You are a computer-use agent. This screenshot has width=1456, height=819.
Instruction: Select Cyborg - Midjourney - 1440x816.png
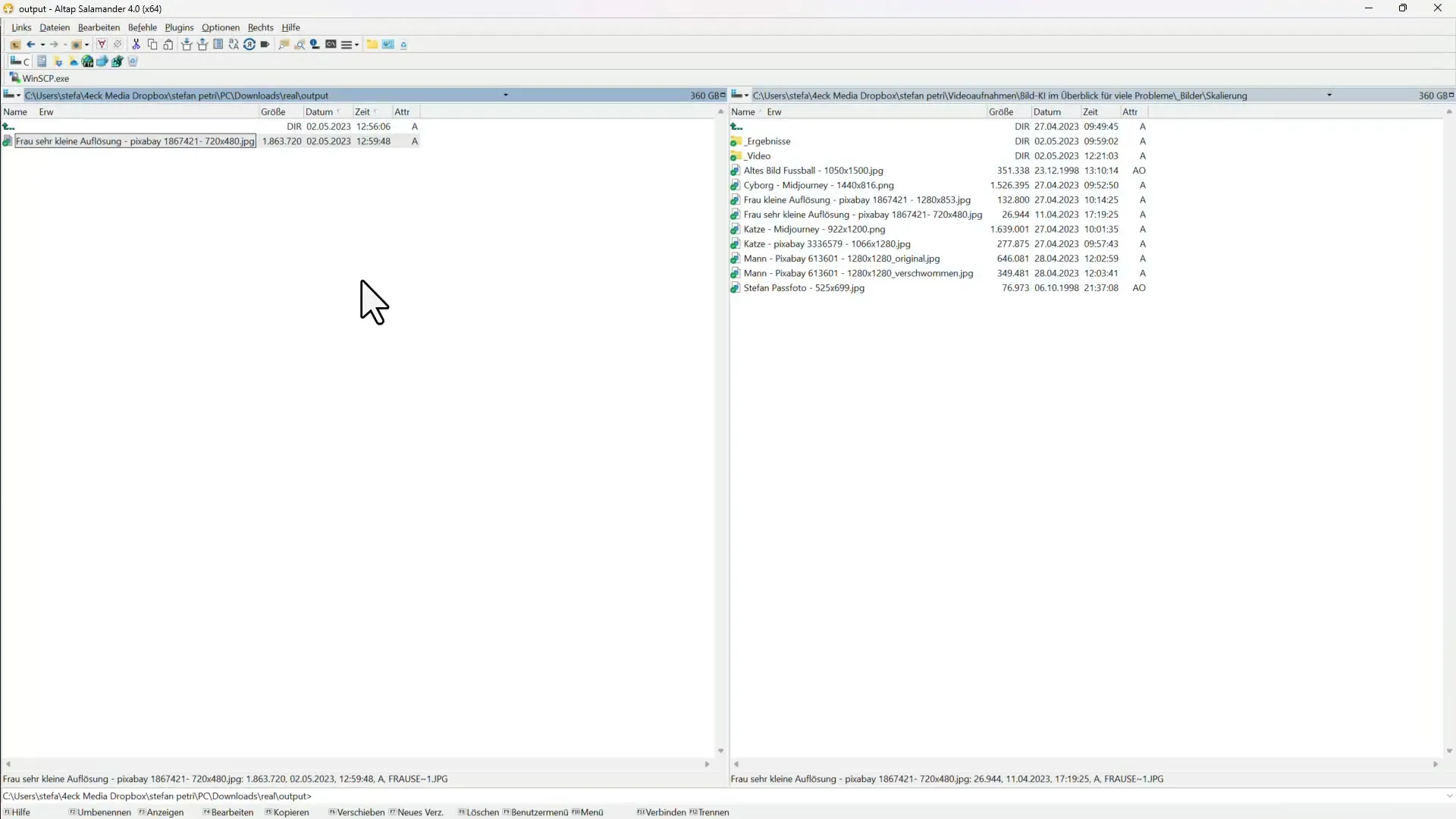818,185
